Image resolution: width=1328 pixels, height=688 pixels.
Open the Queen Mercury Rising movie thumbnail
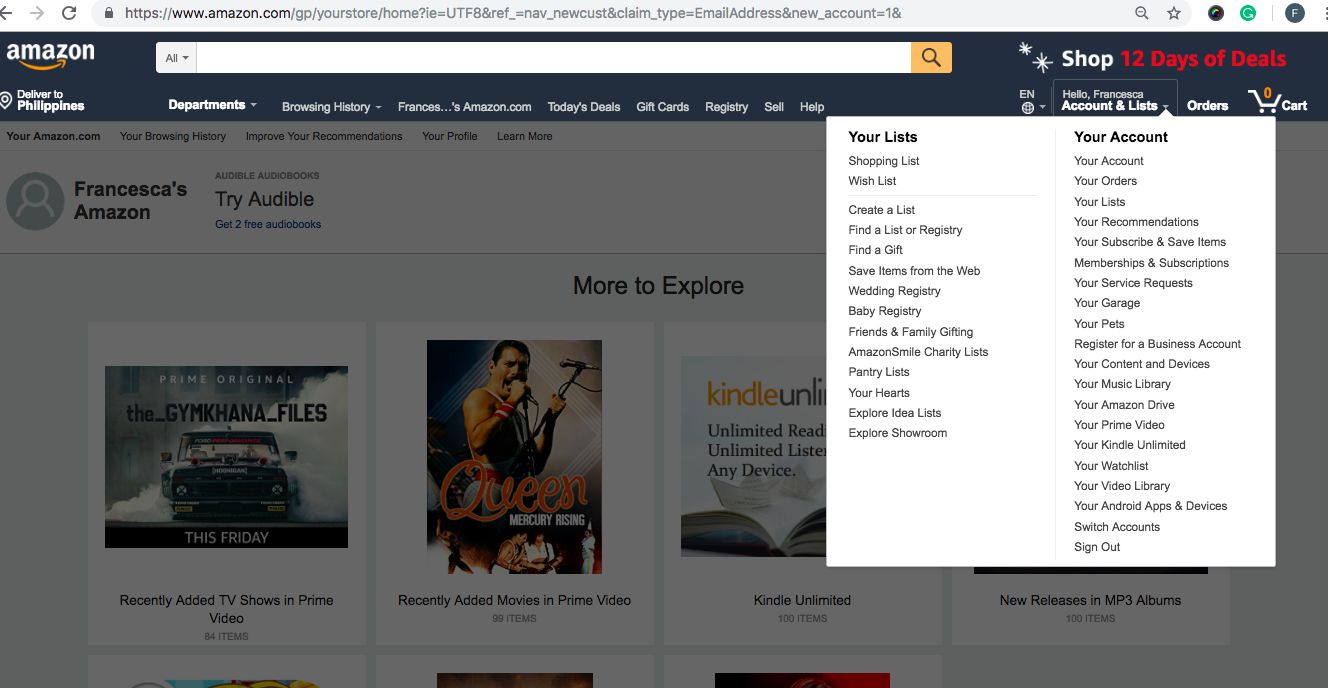tap(514, 457)
